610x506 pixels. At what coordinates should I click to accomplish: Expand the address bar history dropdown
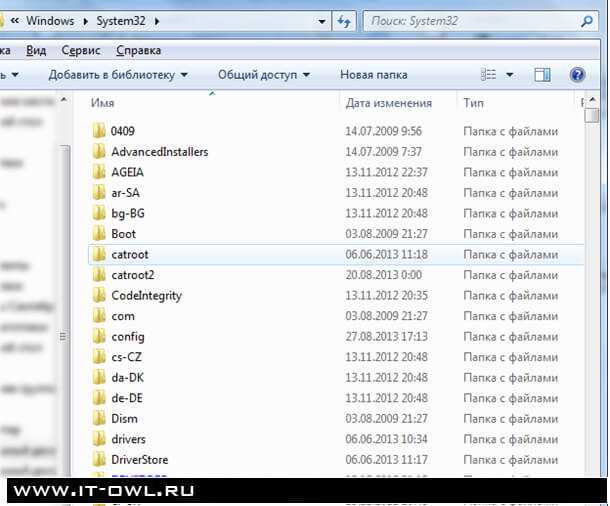click(321, 20)
